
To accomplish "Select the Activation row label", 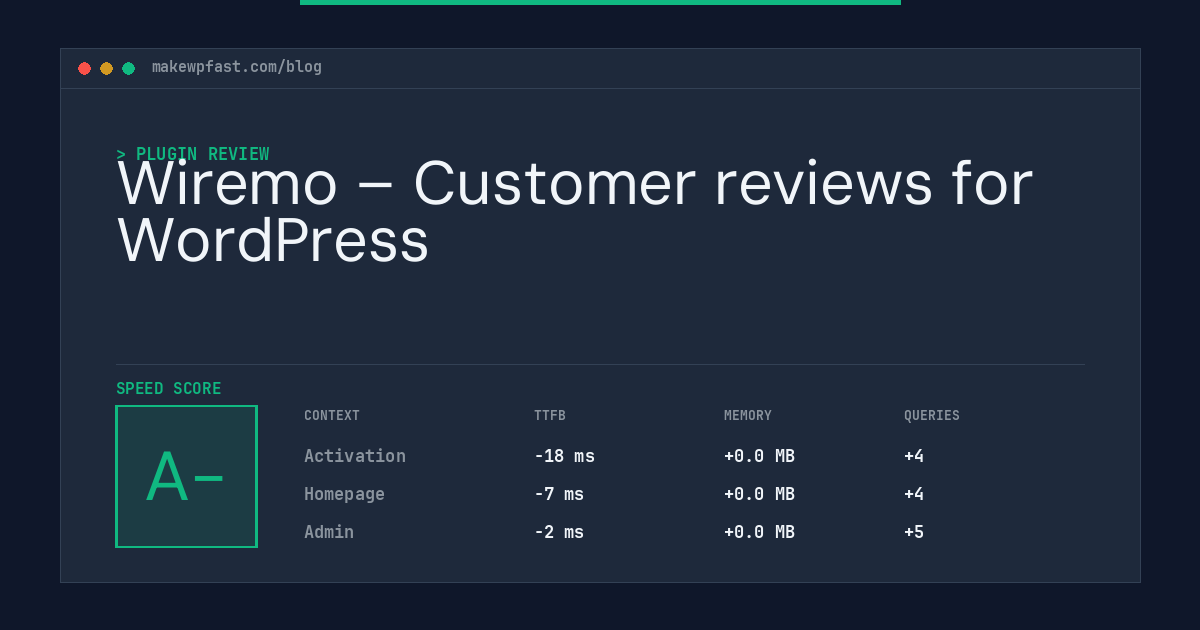I will click(355, 456).
